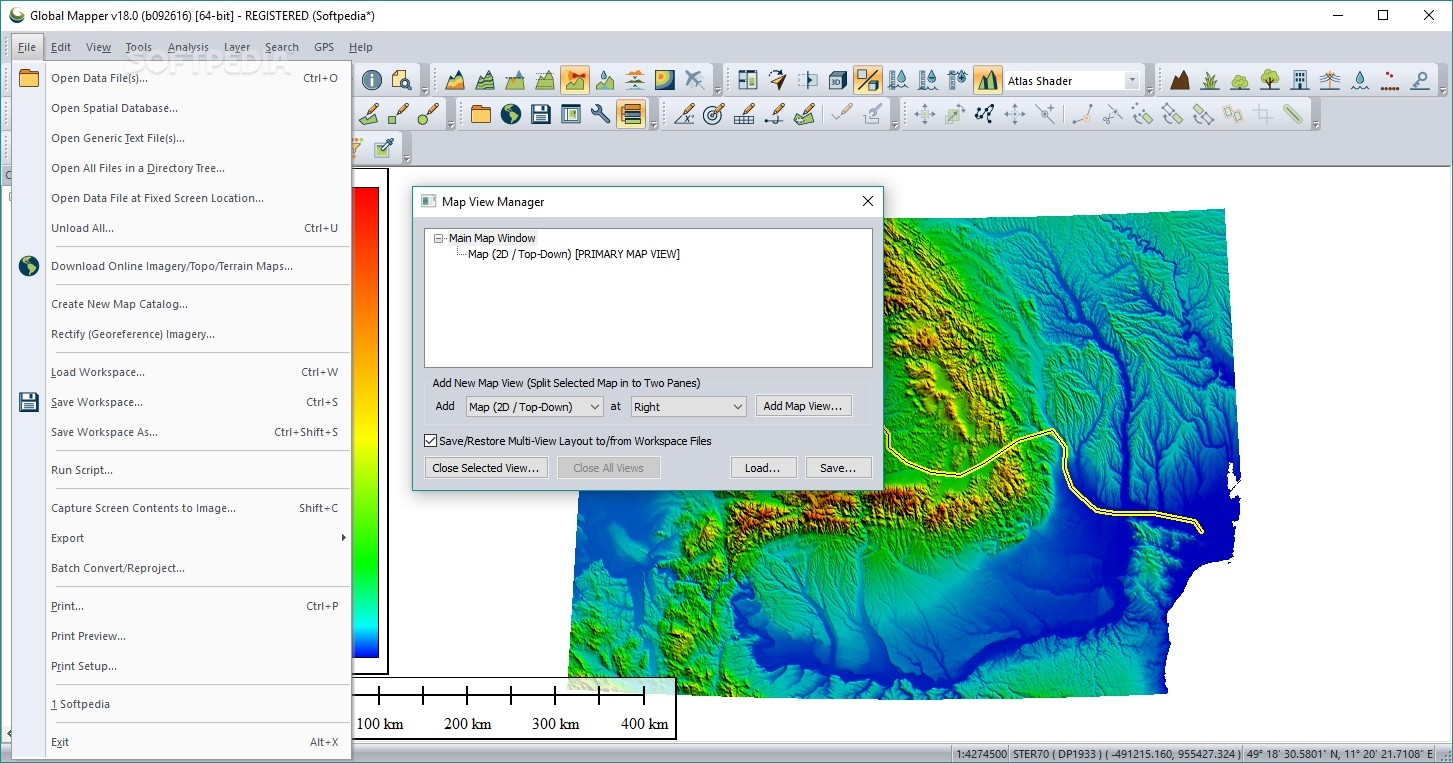
Task: Click the elevation legend color ramp
Action: pyautogui.click(x=367, y=422)
